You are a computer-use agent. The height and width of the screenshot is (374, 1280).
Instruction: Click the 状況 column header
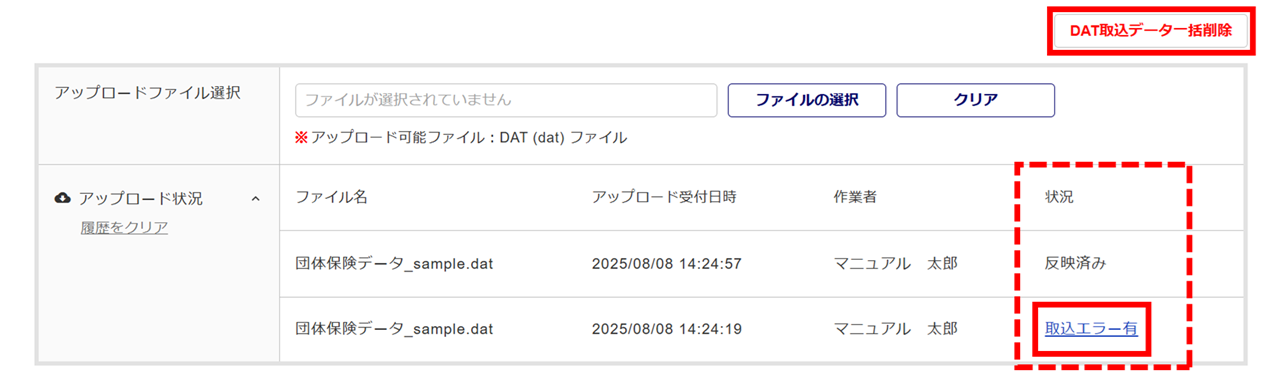1059,197
